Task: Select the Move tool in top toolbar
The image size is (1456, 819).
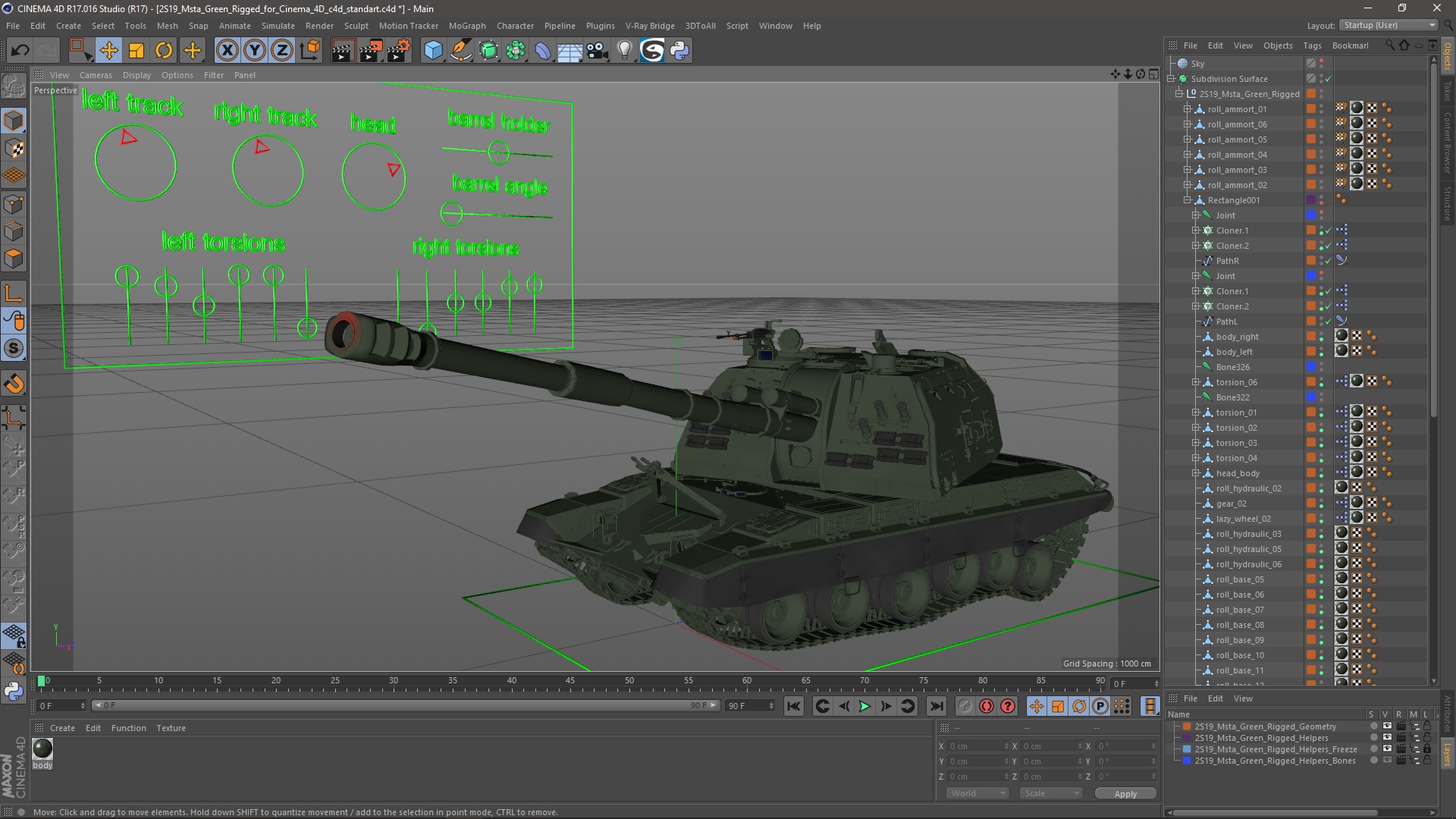Action: (108, 51)
